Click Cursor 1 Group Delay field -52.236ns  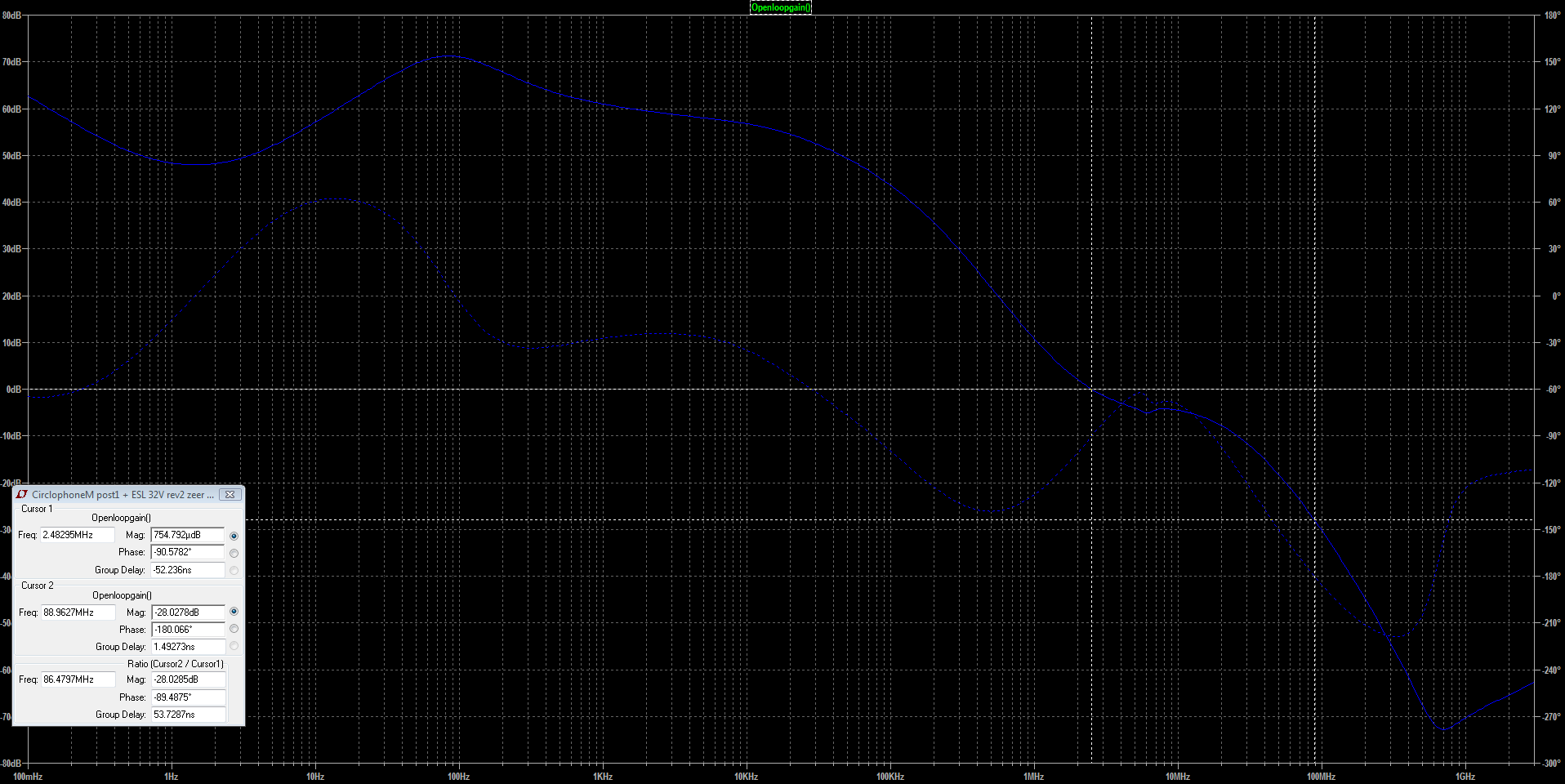click(x=188, y=570)
